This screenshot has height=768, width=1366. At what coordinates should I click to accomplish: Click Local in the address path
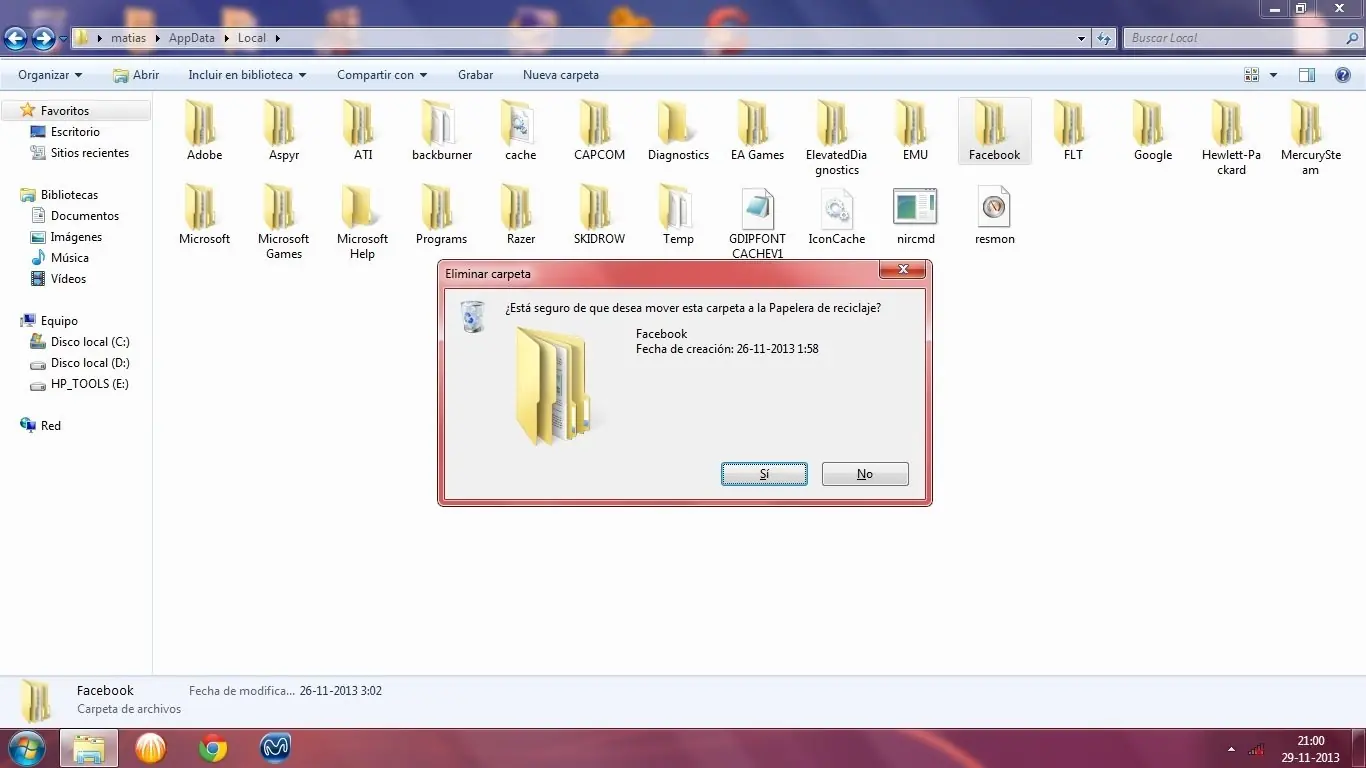[251, 38]
